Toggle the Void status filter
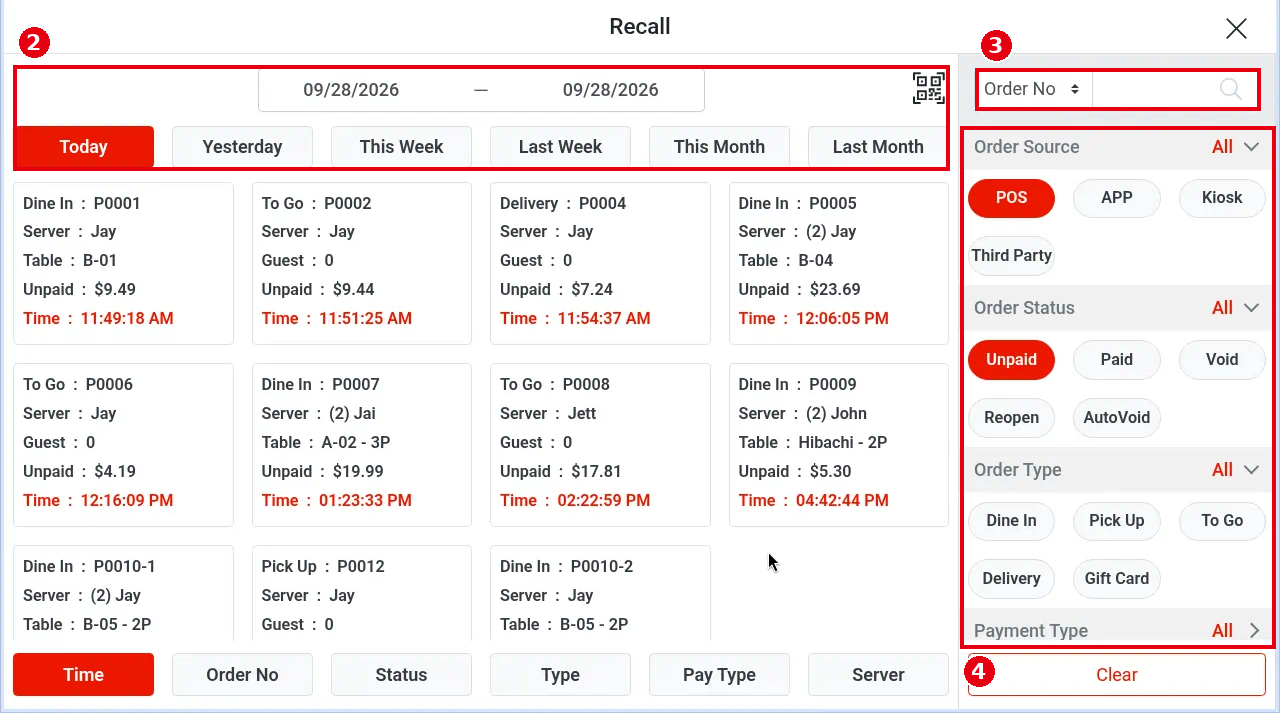 click(1222, 360)
